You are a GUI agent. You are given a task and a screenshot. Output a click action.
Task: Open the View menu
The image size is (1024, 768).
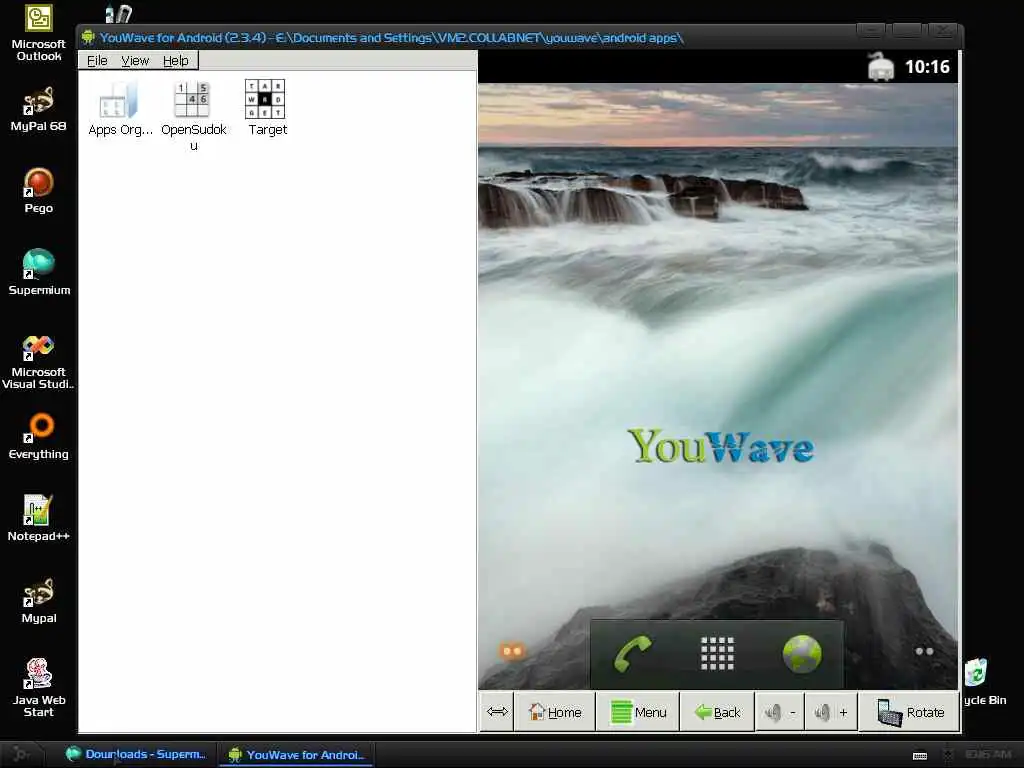coord(135,61)
